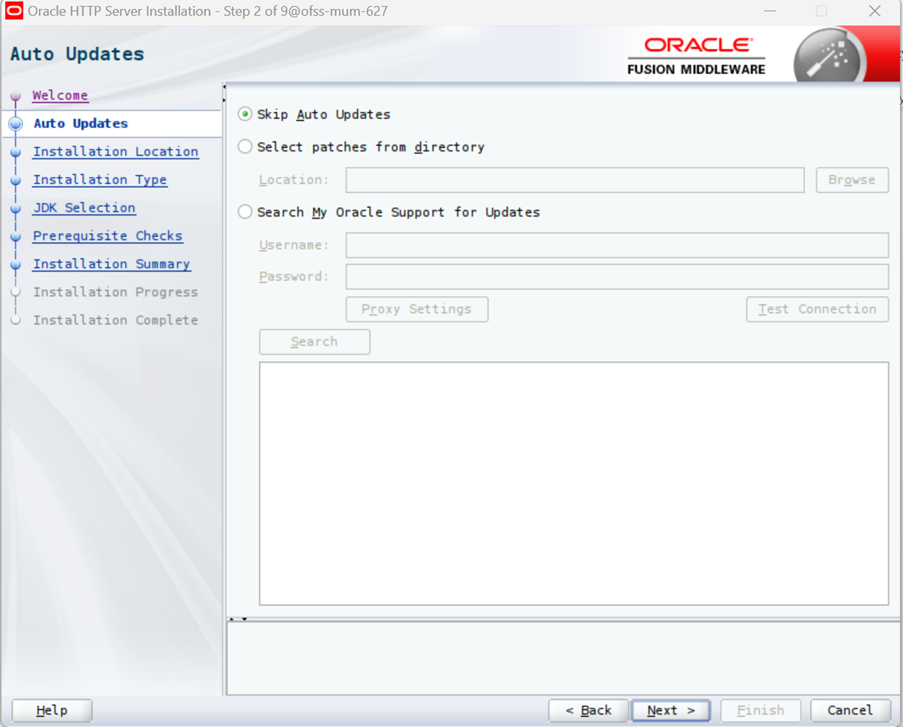Viewport: 903px width, 727px height.
Task: Click the Finish button
Action: coord(760,710)
